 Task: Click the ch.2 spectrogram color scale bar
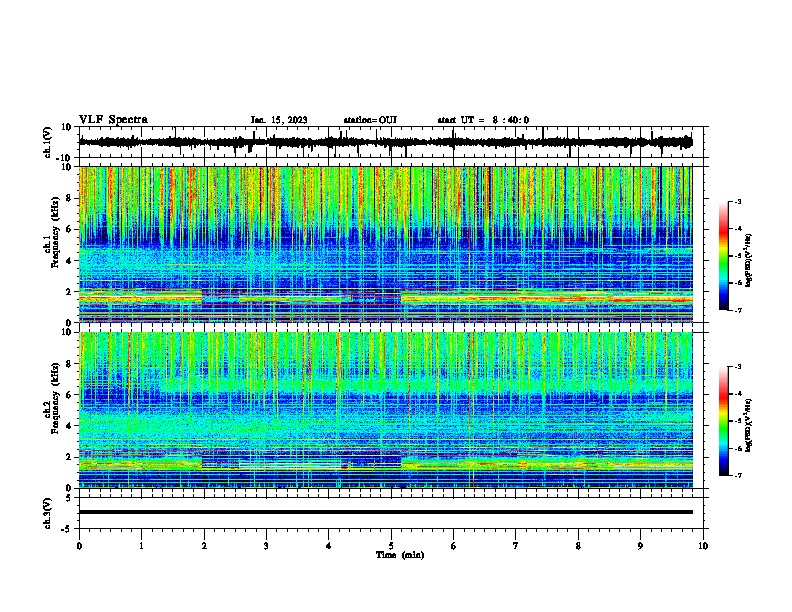pos(723,421)
